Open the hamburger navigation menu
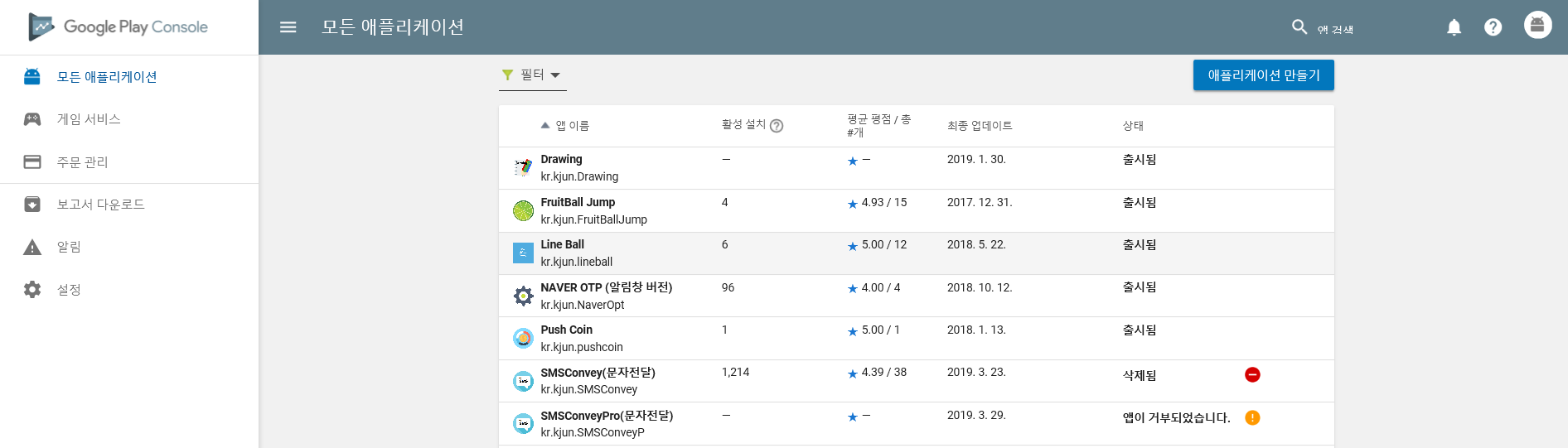Image resolution: width=1568 pixels, height=448 pixels. click(x=288, y=27)
